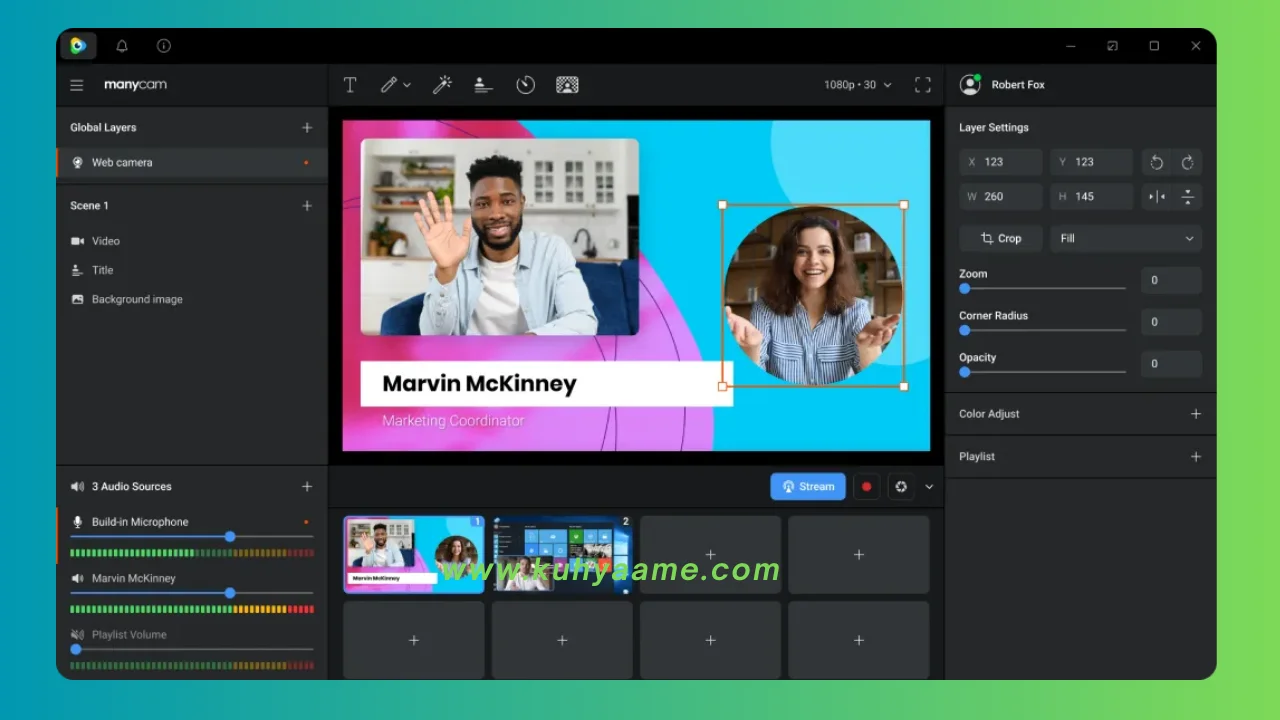The width and height of the screenshot is (1280, 720).
Task: Open the lower third title tool
Action: [483, 85]
